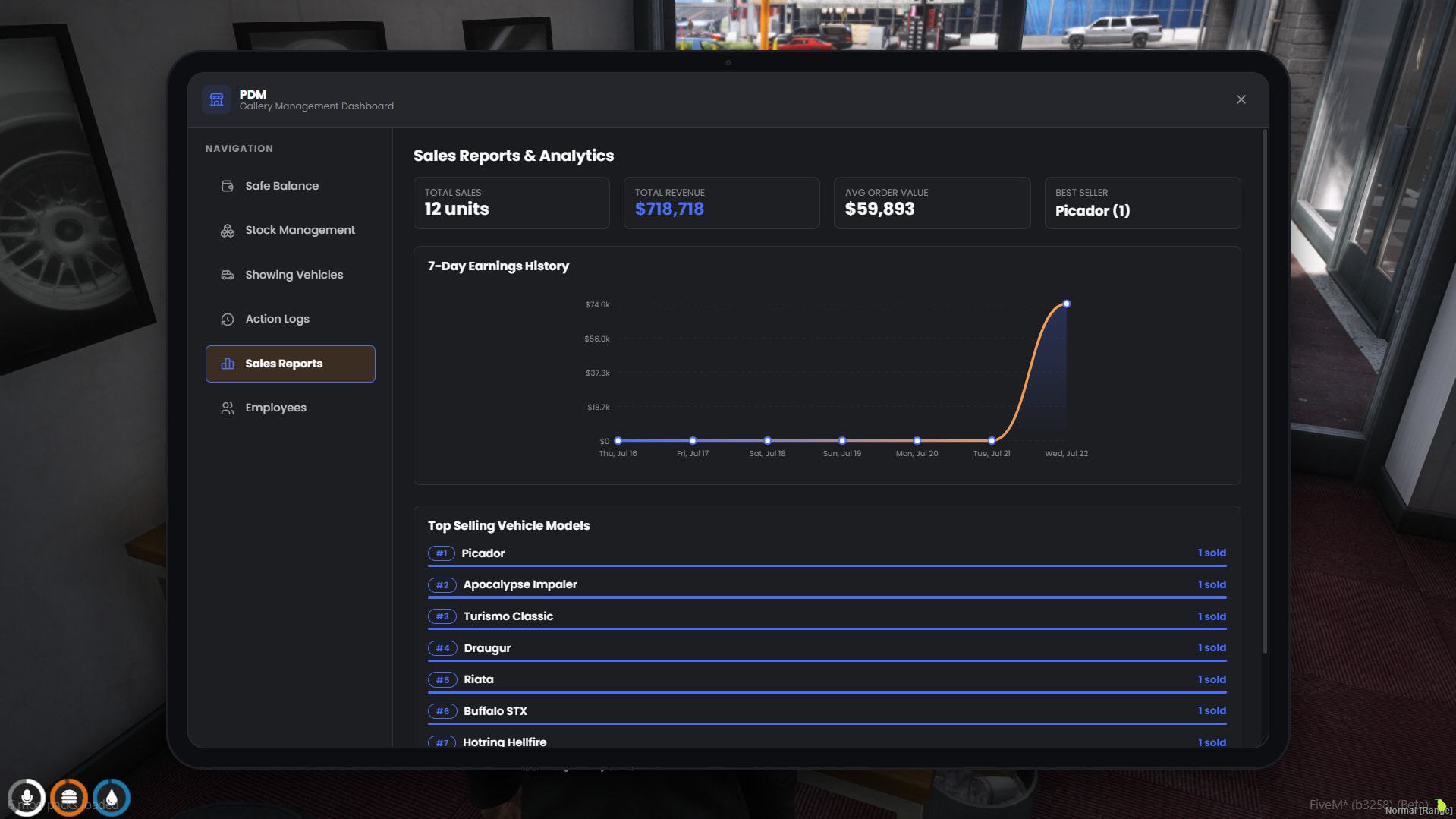
Task: Open the Employees navigation item
Action: coord(290,408)
